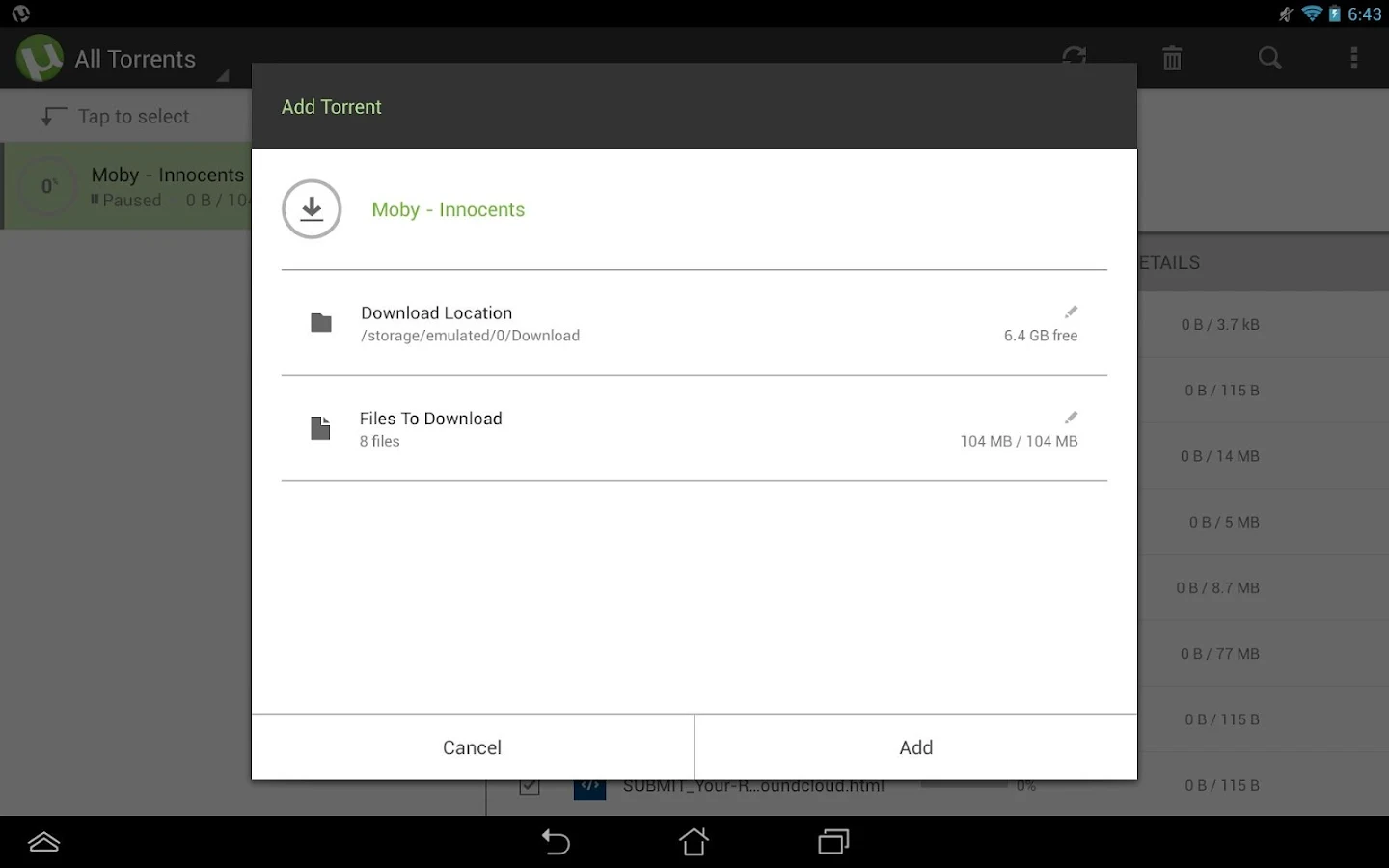Uncheck the SUBMIT_Your-R...oundcloud.html checkbox
Image resolution: width=1389 pixels, height=868 pixels.
[x=529, y=785]
